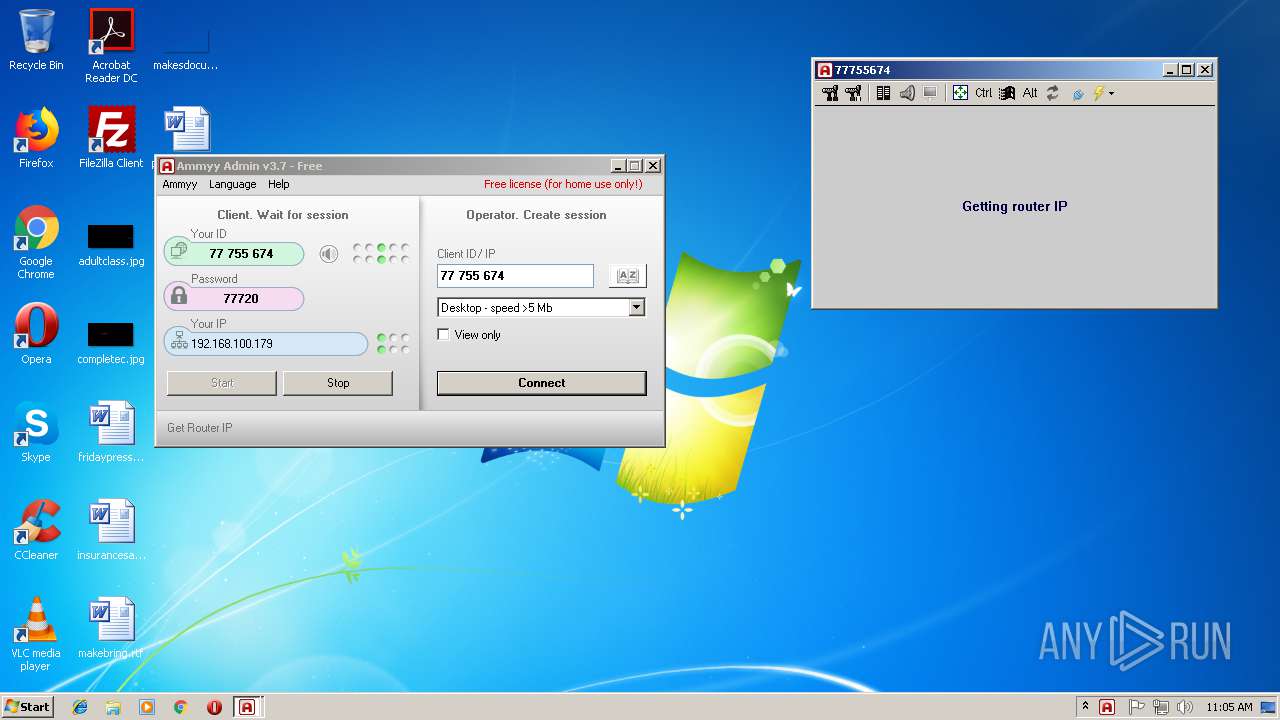
Task: Click the Client ID / IP input field
Action: click(515, 276)
